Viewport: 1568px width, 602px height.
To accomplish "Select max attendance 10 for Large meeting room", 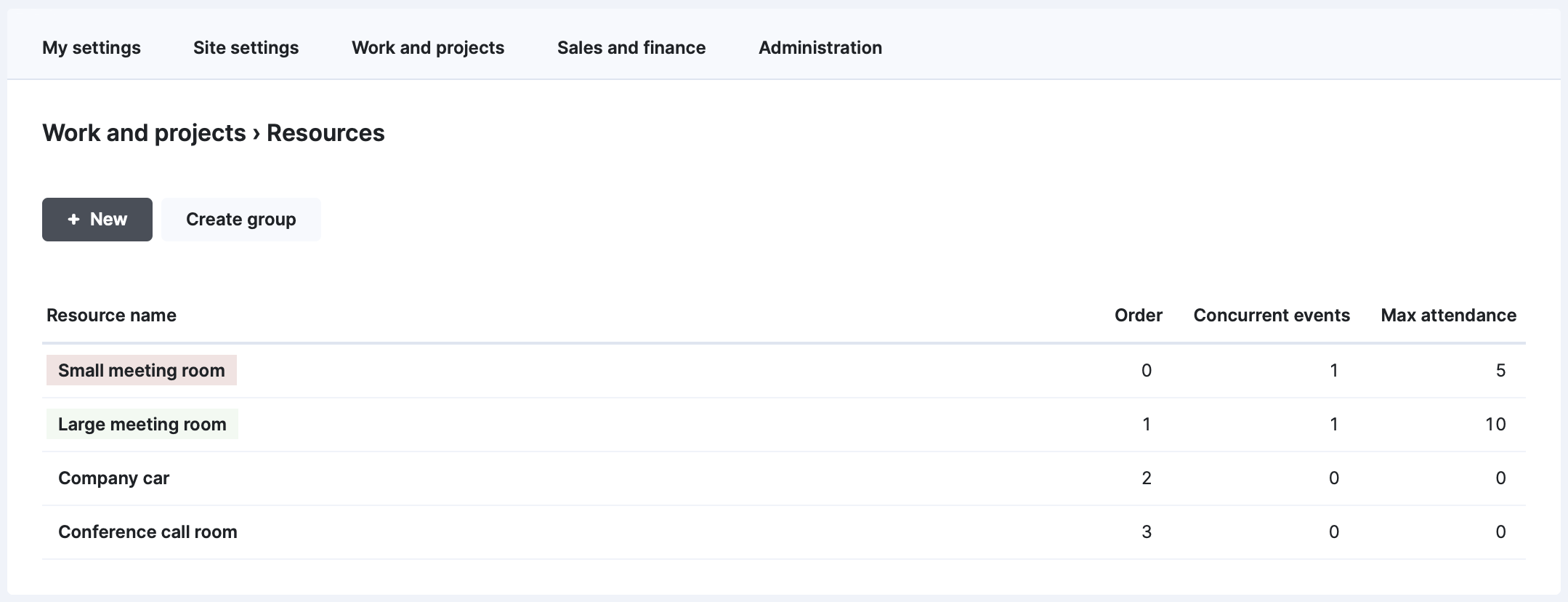I will (1495, 425).
